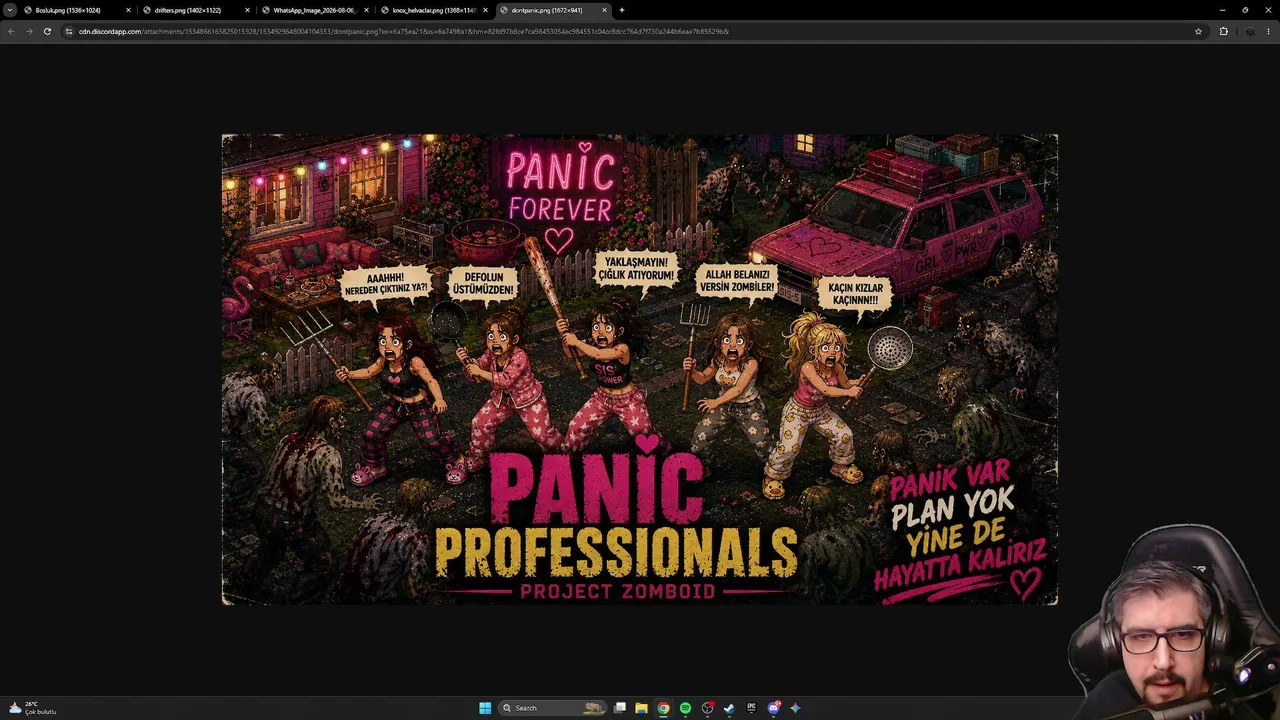Close the WhatsApp_Image tab
Image resolution: width=1280 pixels, height=720 pixels.
pos(366,10)
